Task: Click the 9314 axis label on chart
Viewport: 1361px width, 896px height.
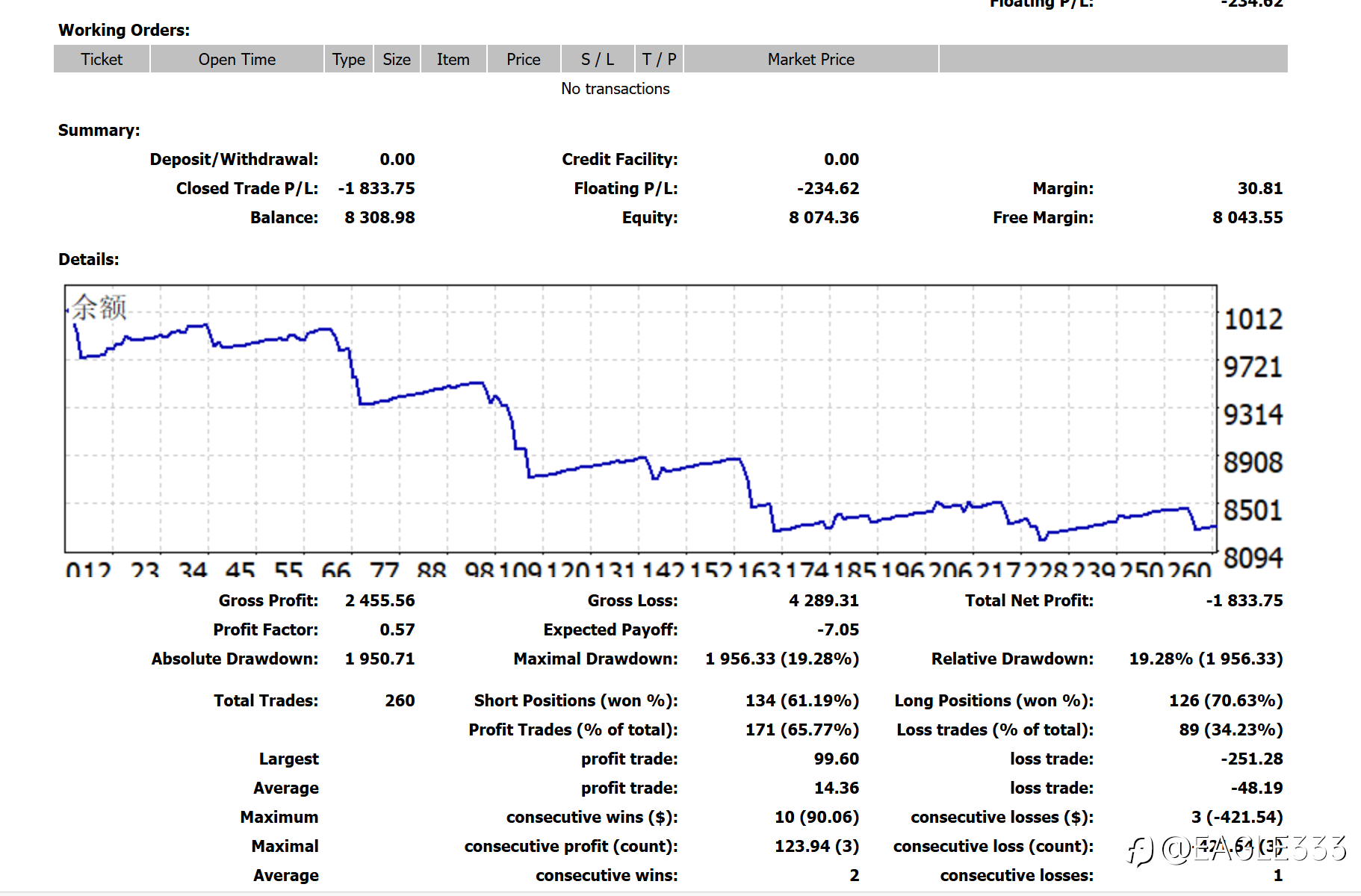Action: pyautogui.click(x=1253, y=414)
